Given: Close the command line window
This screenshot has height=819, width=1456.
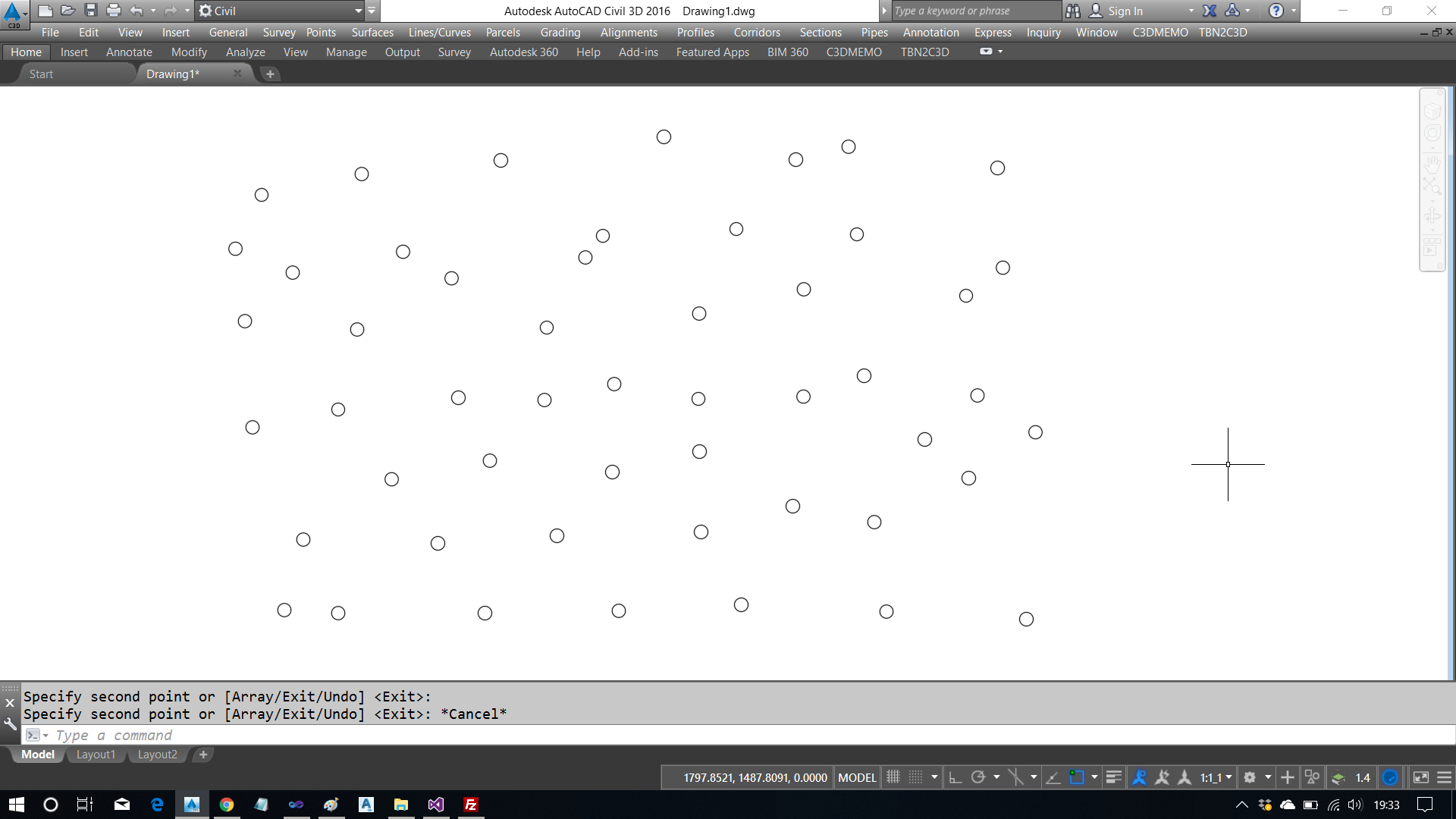Looking at the screenshot, I should (x=10, y=703).
